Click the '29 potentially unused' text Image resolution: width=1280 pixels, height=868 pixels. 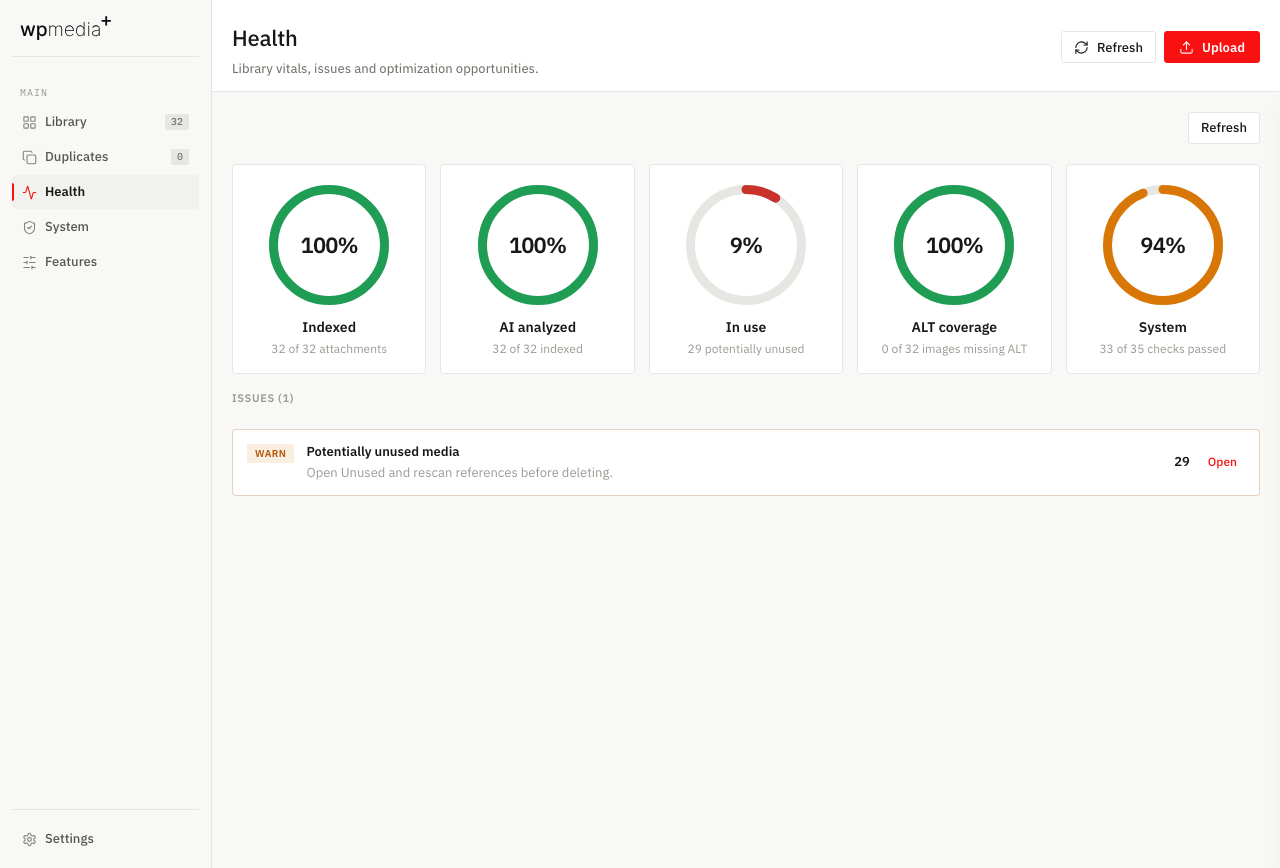point(746,349)
